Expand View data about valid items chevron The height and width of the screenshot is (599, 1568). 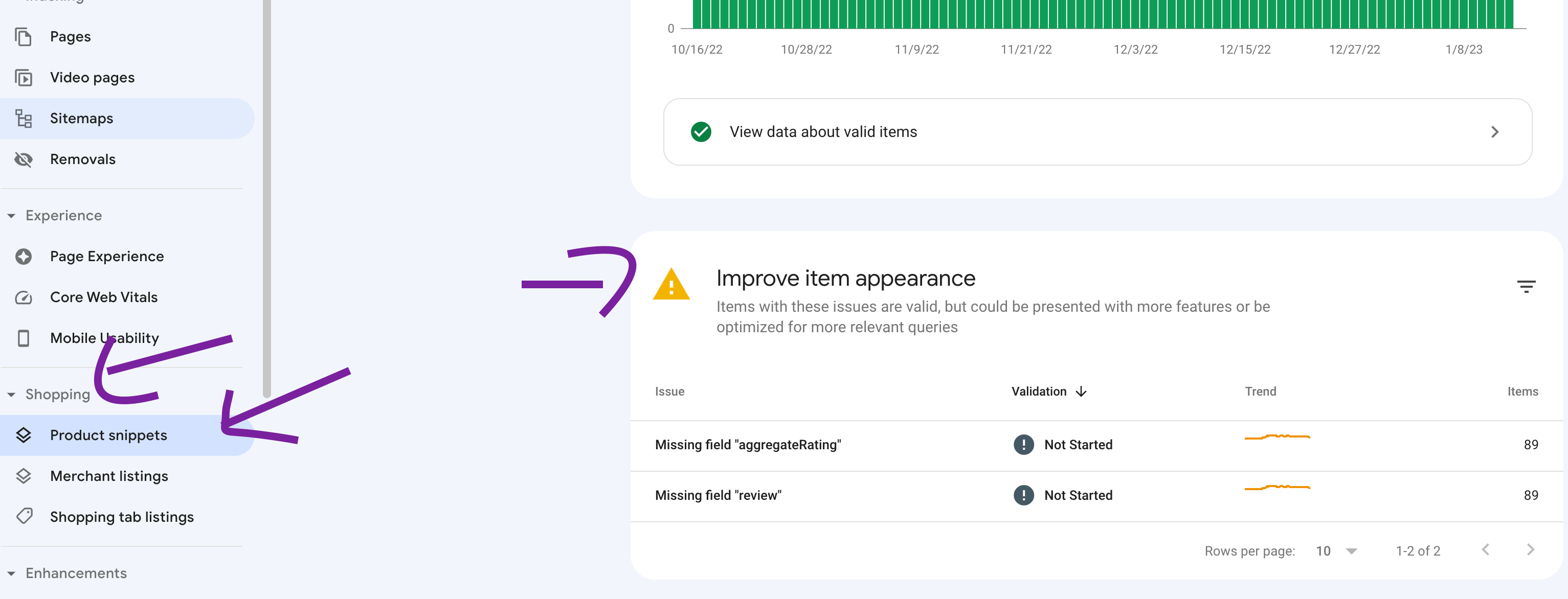[x=1494, y=132]
